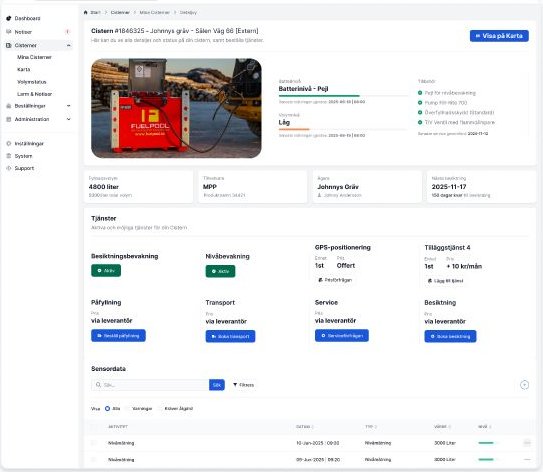
Task: Open Karta submenu item
Action: pos(24,70)
